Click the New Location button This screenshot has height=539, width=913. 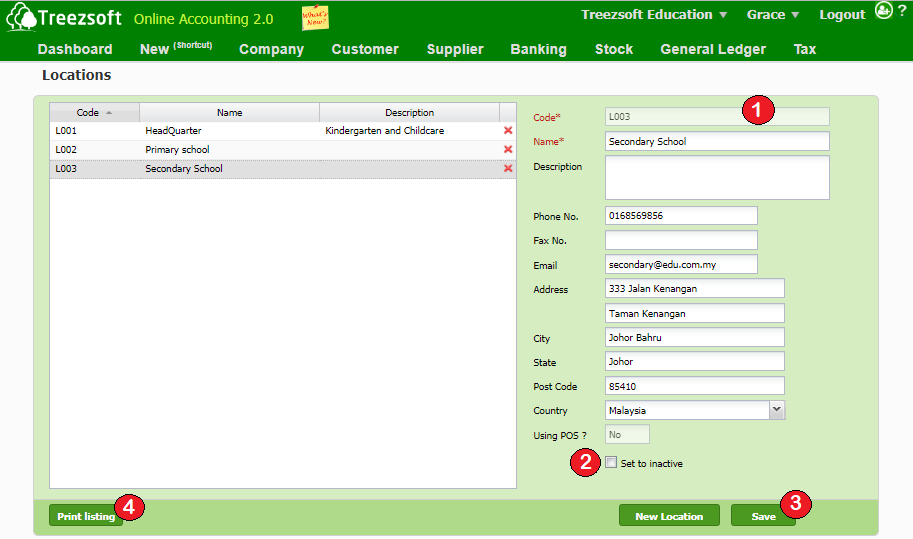pos(668,516)
